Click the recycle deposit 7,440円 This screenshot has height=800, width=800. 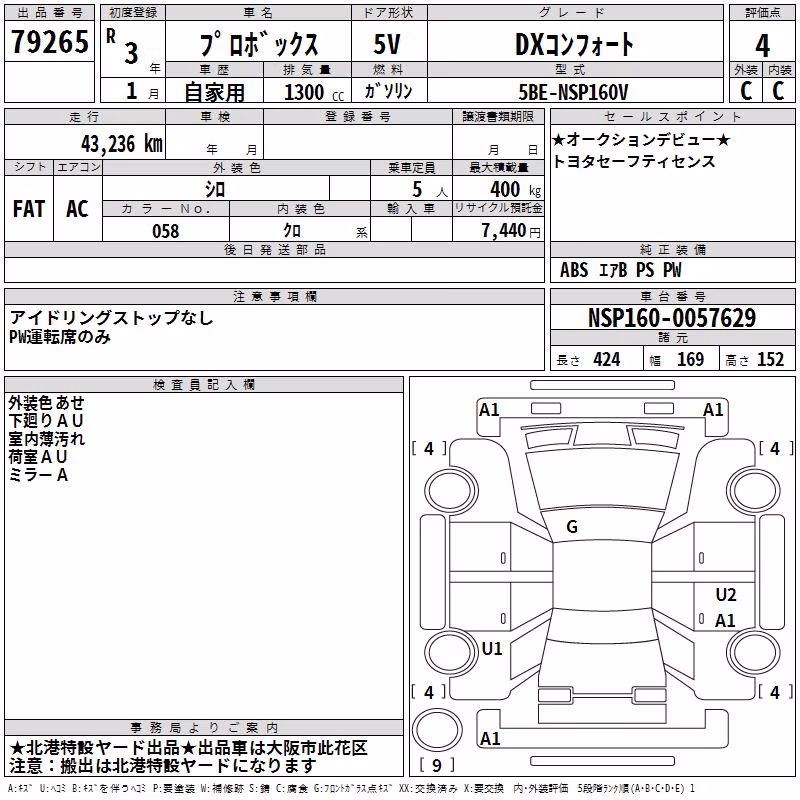(511, 231)
